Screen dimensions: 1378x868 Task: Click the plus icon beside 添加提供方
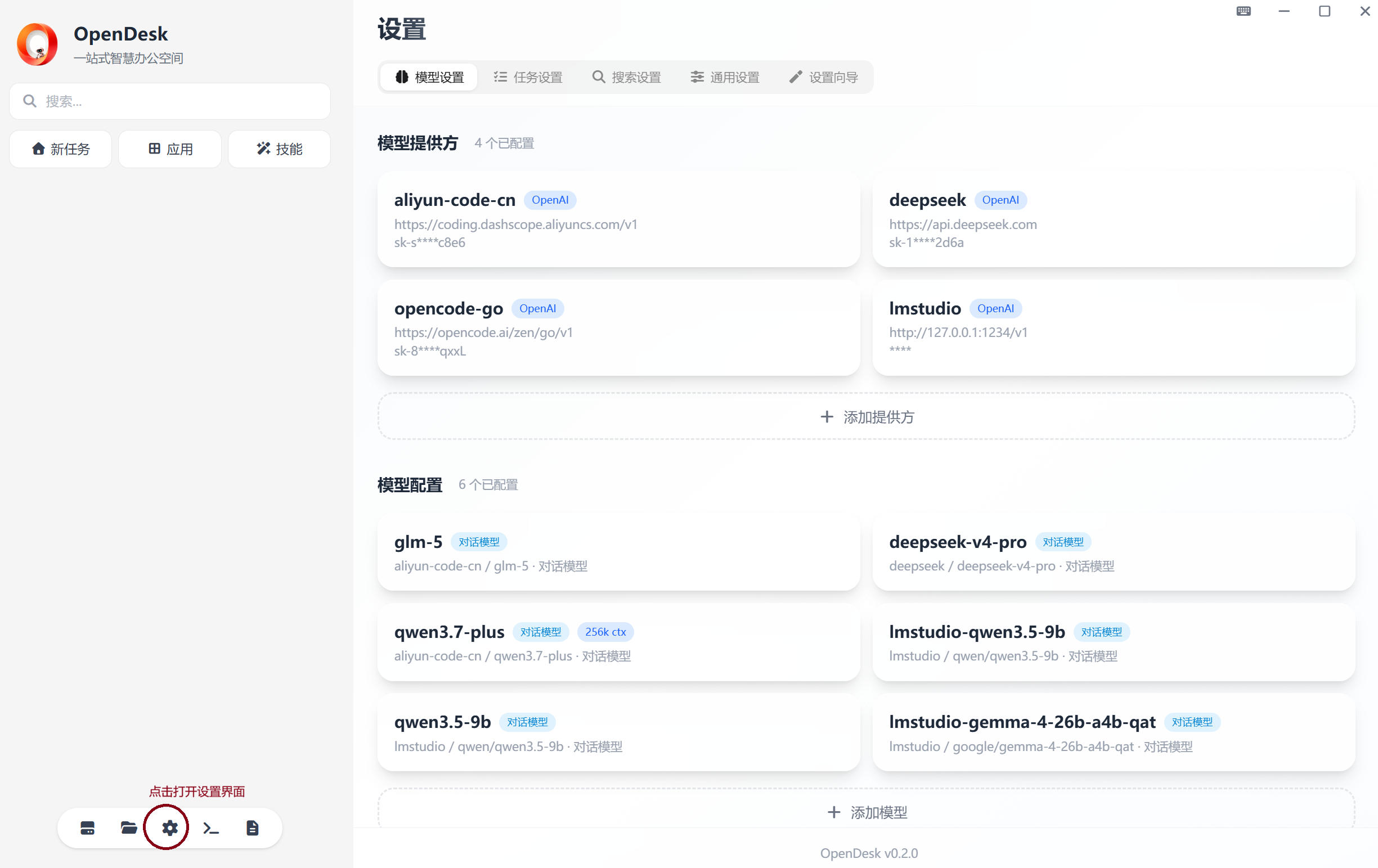point(827,416)
